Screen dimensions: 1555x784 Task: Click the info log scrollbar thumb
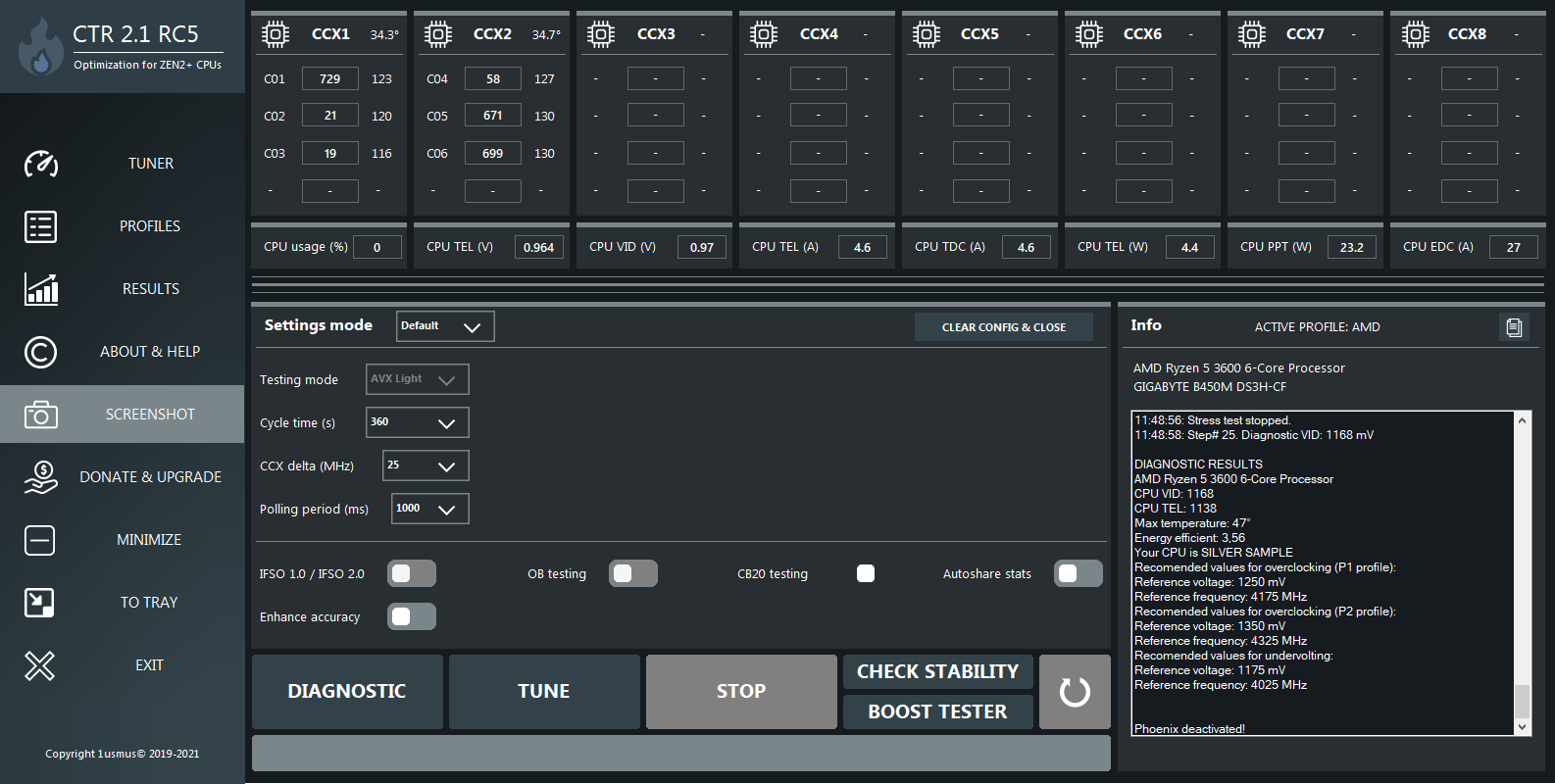1522,701
